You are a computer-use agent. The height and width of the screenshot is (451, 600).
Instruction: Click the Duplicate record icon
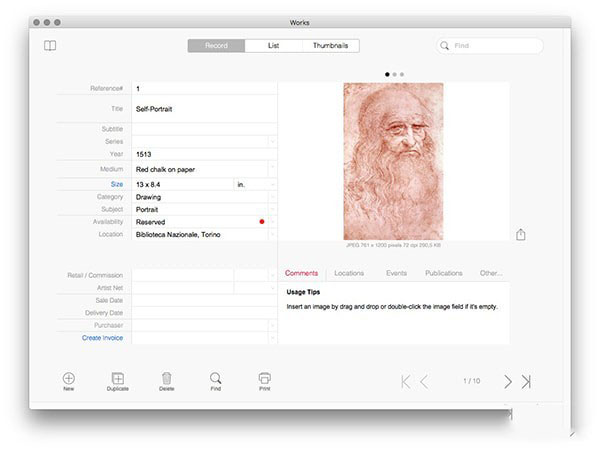point(117,378)
